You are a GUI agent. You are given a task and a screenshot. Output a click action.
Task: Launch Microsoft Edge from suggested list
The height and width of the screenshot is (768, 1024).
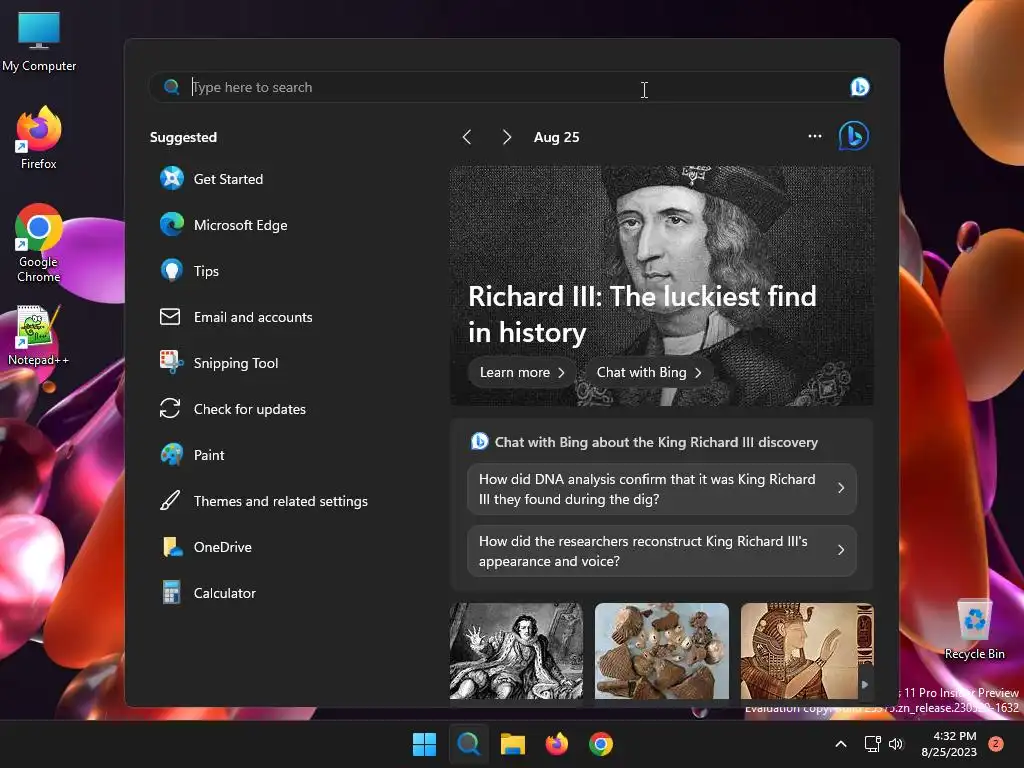[172, 225]
